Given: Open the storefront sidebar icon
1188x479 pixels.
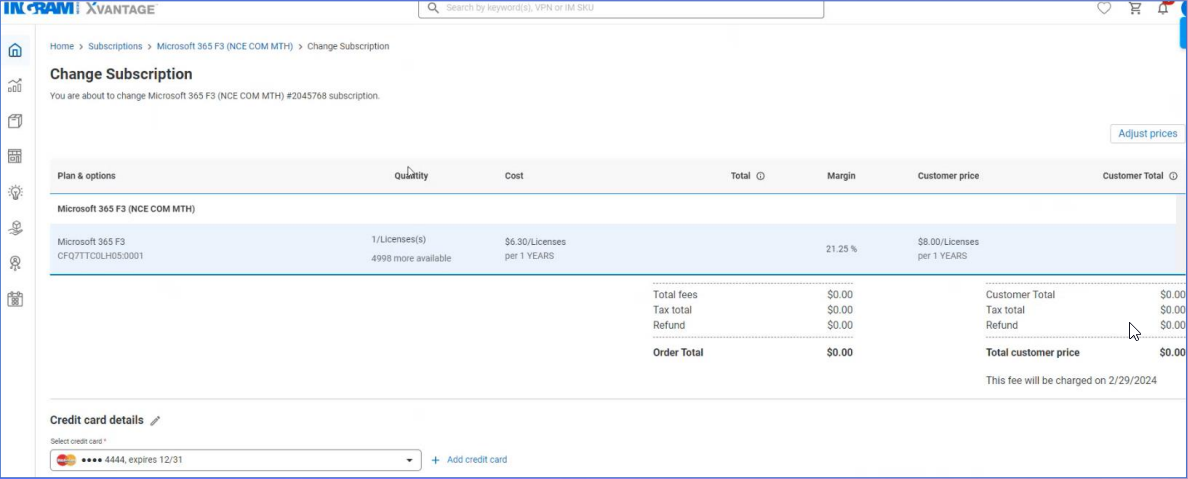Looking at the screenshot, I should pos(15,156).
